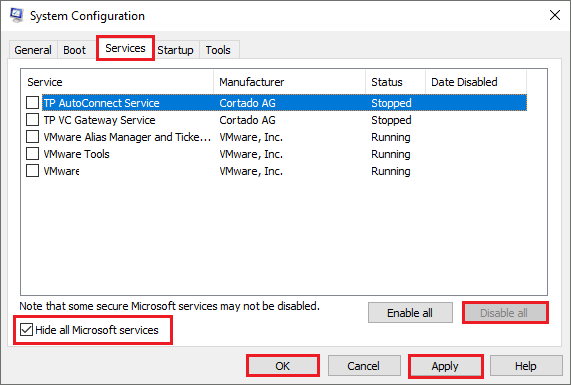The image size is (571, 385).
Task: Click the Enable all button
Action: [x=410, y=313]
